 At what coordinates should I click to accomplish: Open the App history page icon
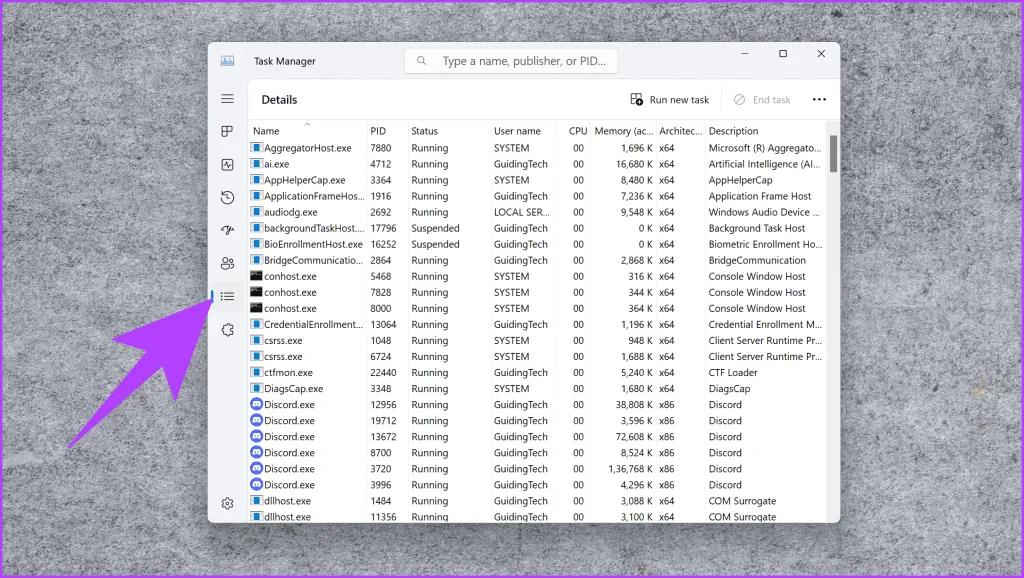pos(227,197)
